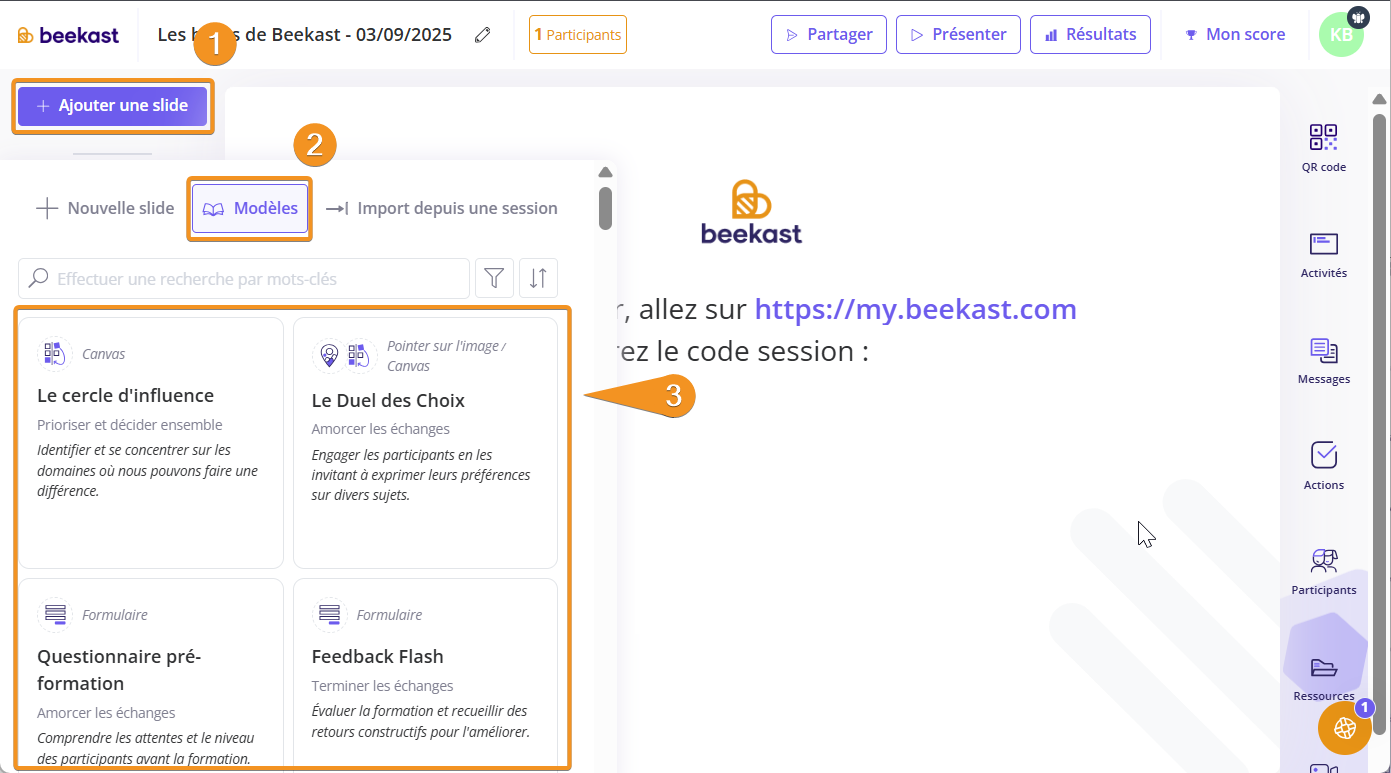Click the templates panel scrollbar thumb

click(605, 207)
